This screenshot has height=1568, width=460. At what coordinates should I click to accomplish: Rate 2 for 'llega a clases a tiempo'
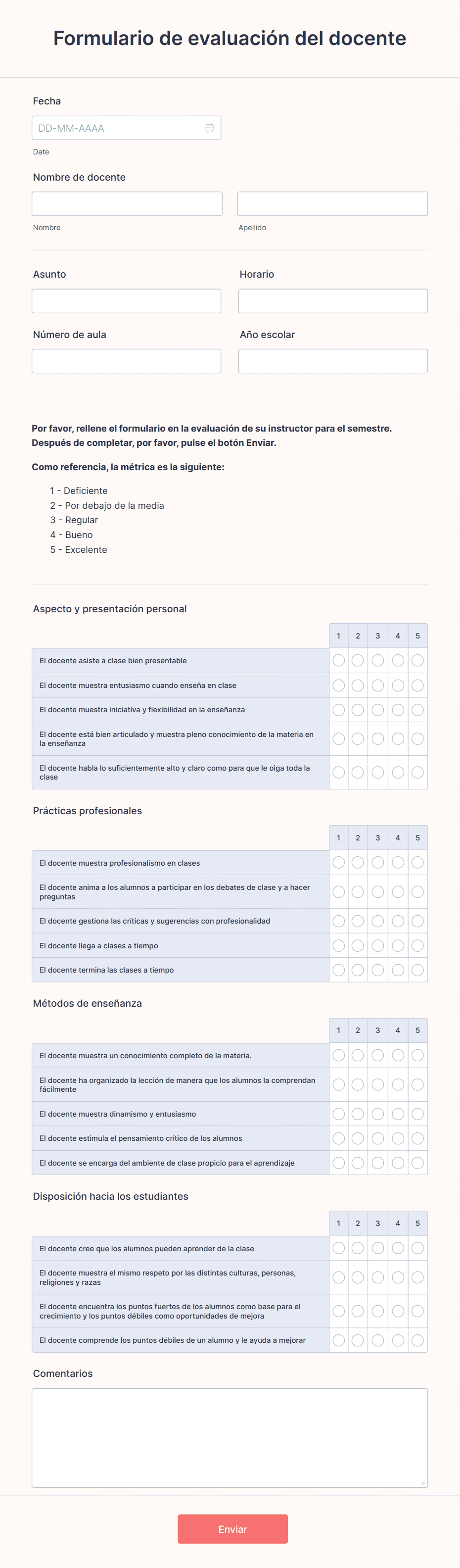[x=358, y=945]
